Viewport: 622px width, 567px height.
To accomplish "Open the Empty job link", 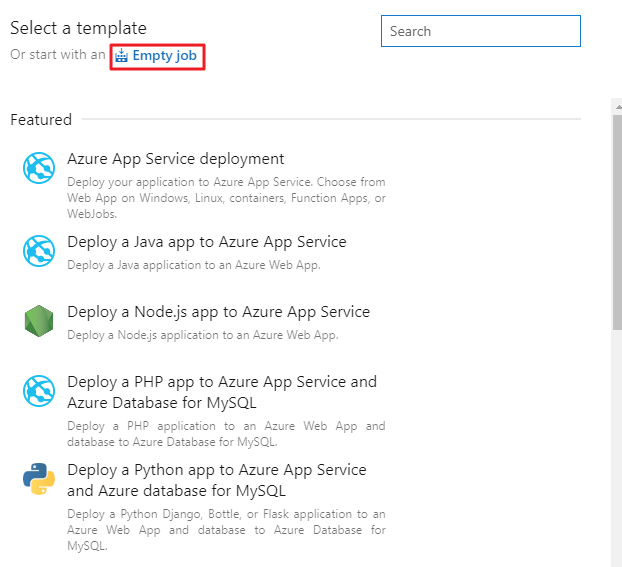I will 164,56.
